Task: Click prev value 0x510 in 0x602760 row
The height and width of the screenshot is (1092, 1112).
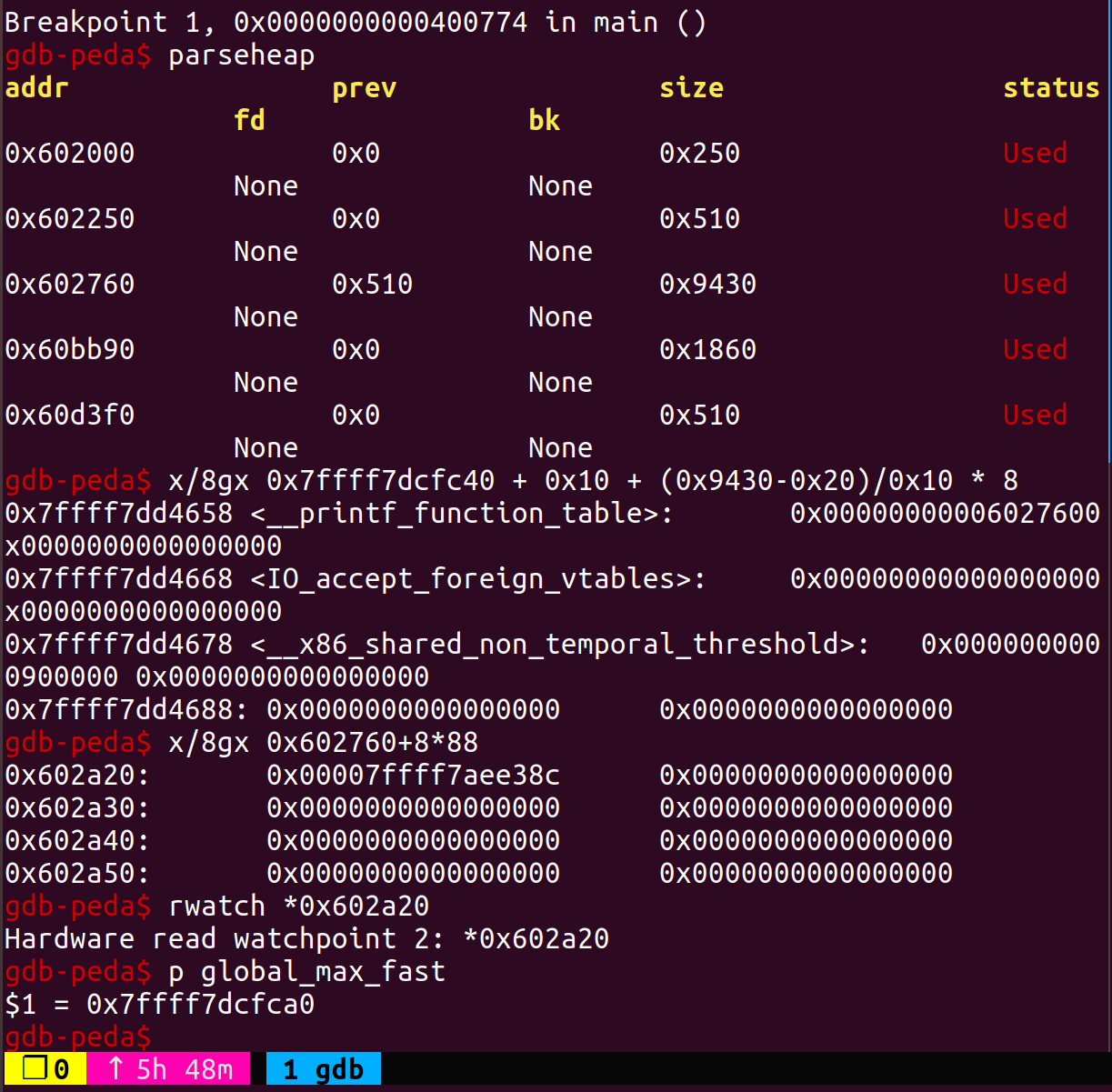Action: tap(372, 284)
